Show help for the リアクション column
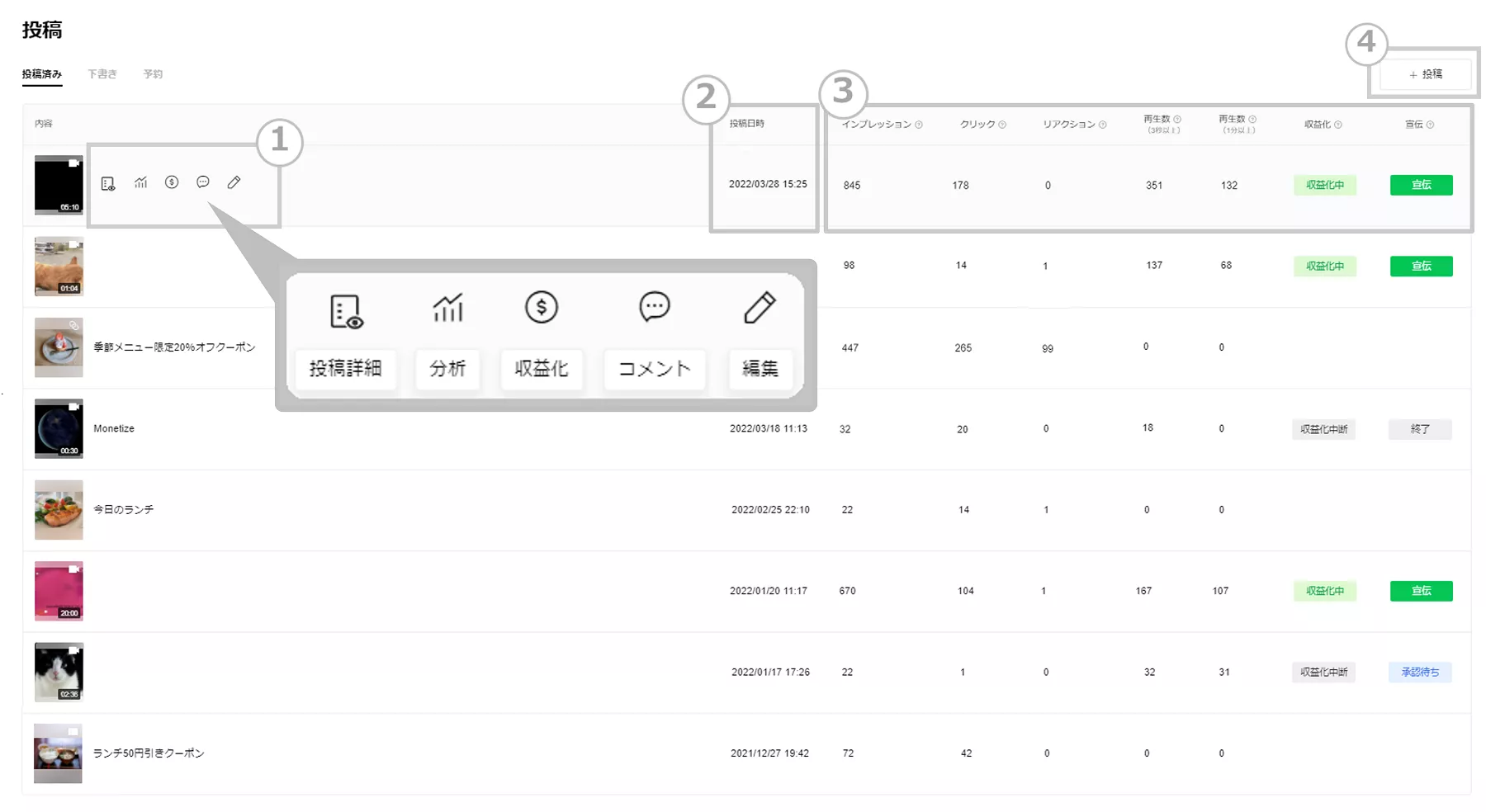This screenshot has height=812, width=1486. (1103, 125)
